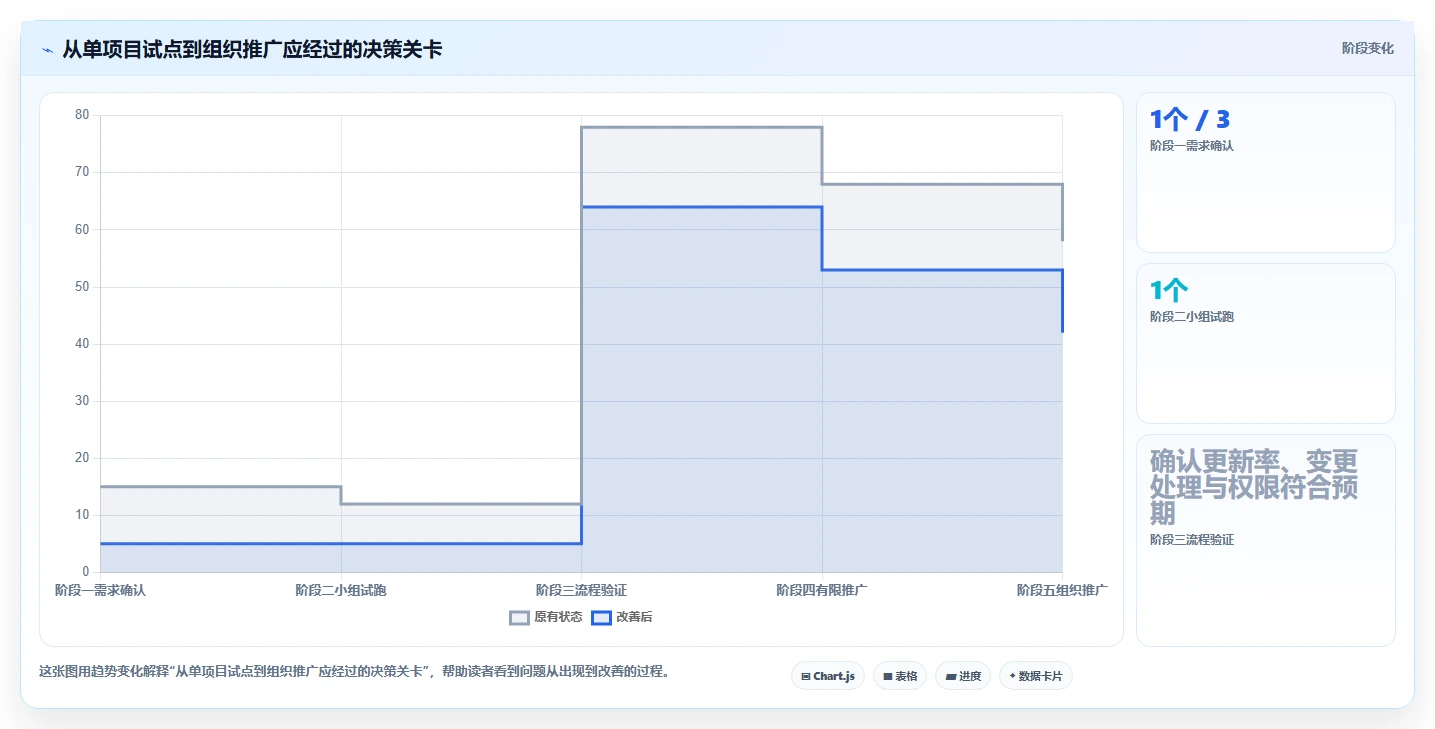This screenshot has width=1435, height=729.
Task: Toggle the 改善后 legend entry
Action: pos(622,617)
